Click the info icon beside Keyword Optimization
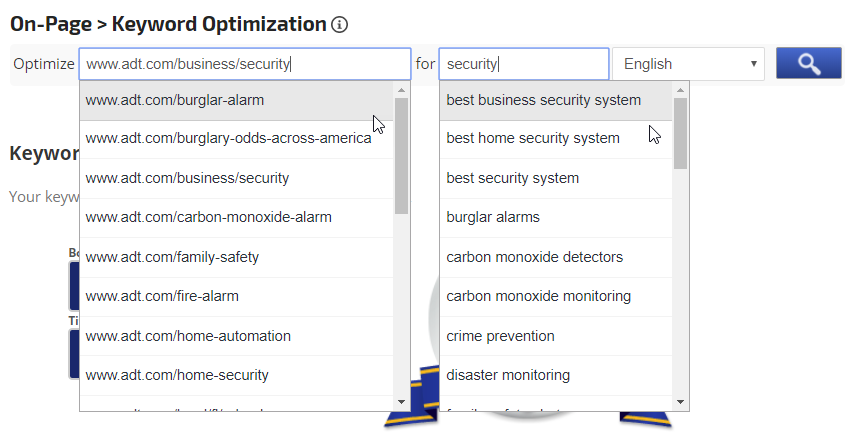 pyautogui.click(x=339, y=24)
